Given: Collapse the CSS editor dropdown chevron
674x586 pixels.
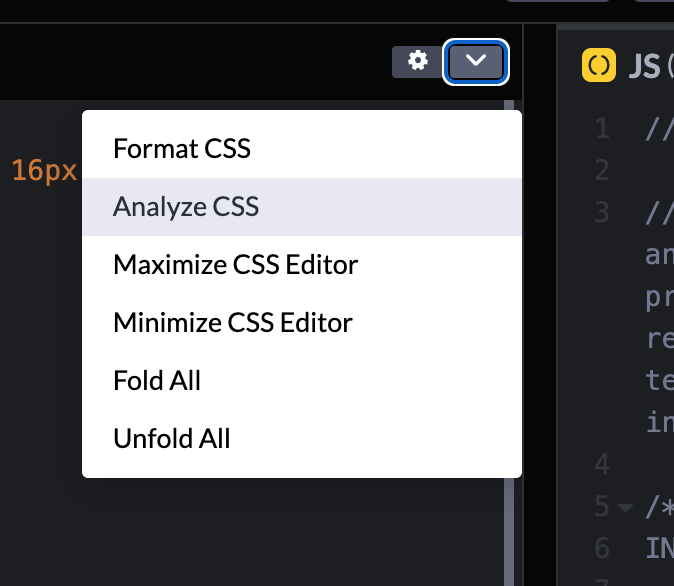Looking at the screenshot, I should [x=477, y=62].
